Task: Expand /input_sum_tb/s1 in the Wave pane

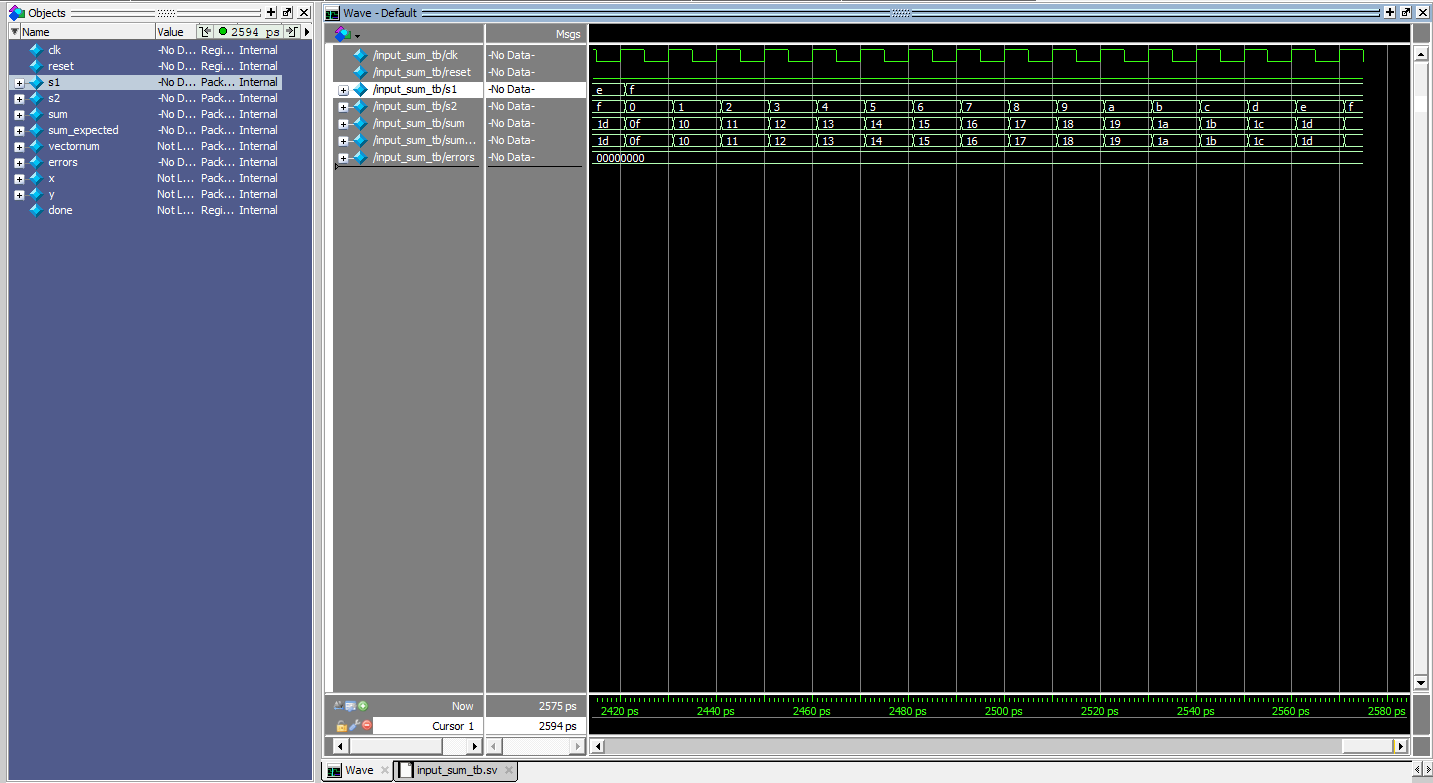Action: [343, 90]
